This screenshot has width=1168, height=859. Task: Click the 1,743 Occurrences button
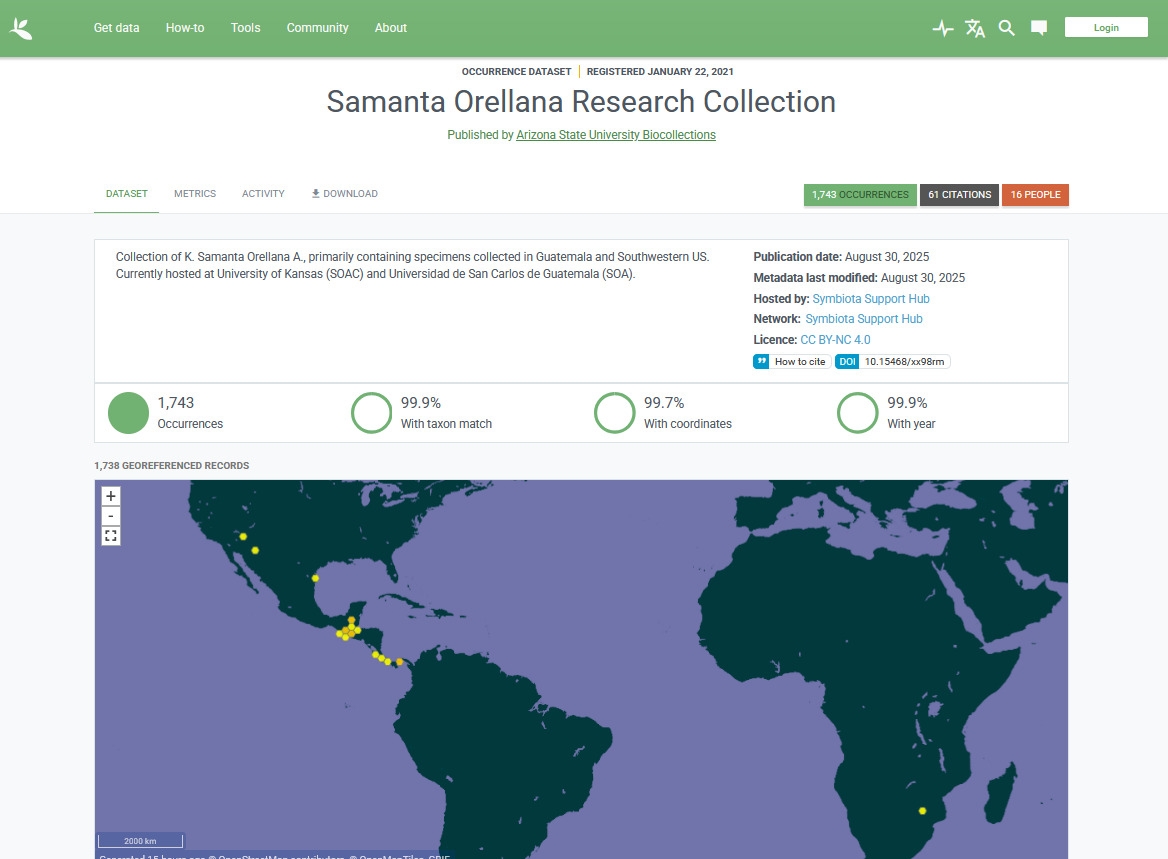(860, 195)
